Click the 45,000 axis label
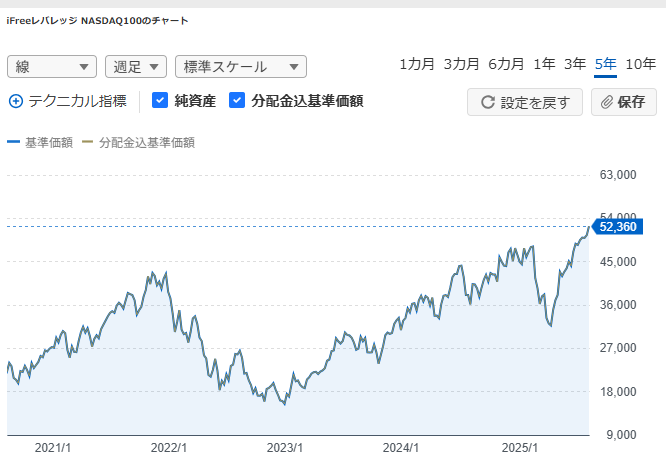Image resolution: width=666 pixels, height=458 pixels. [618, 262]
